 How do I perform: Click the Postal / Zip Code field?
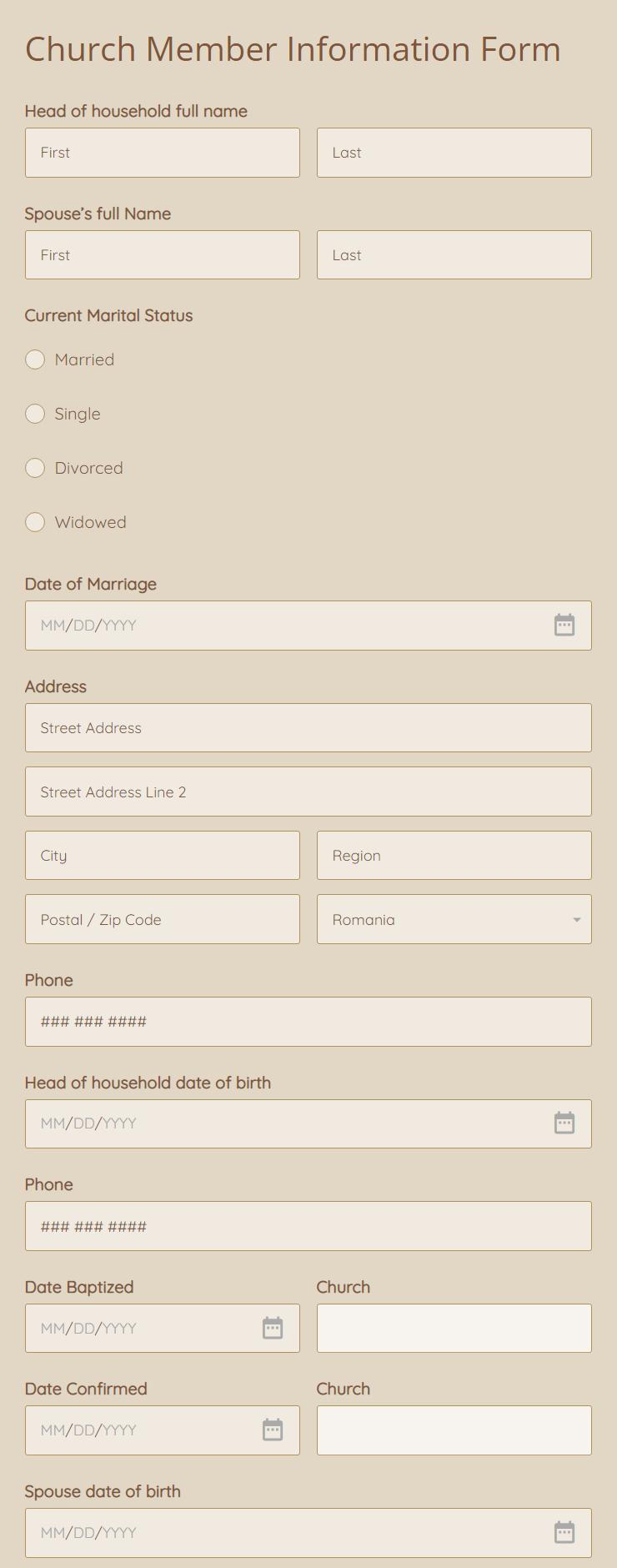(163, 919)
